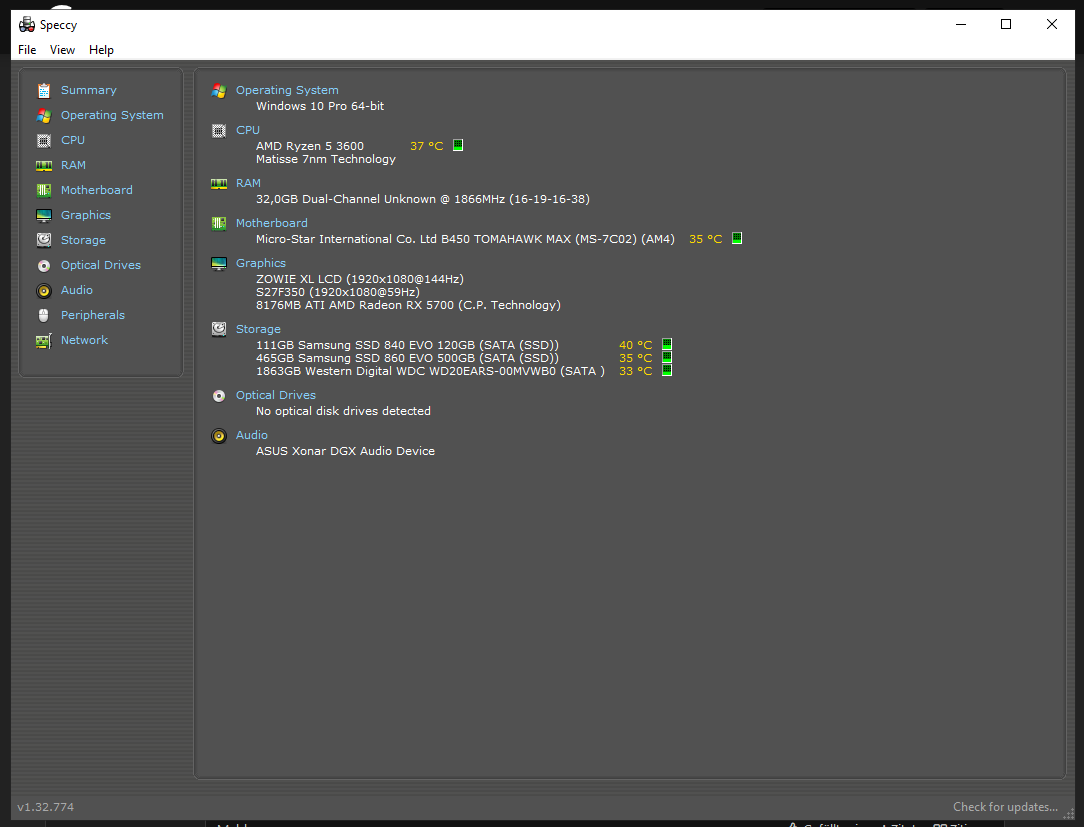Show the Graphics section from sidebar
This screenshot has width=1084, height=827.
point(86,215)
